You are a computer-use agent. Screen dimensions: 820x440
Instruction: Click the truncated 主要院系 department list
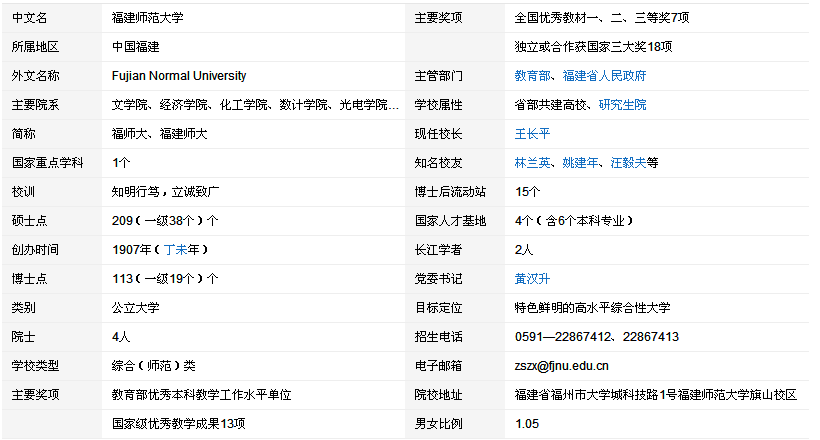(255, 105)
